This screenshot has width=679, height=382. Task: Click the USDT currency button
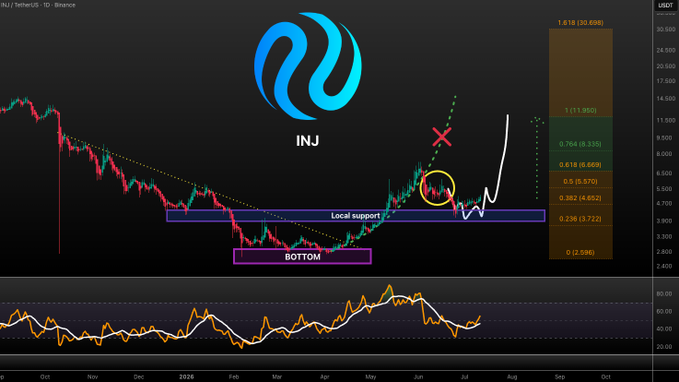pyautogui.click(x=666, y=5)
